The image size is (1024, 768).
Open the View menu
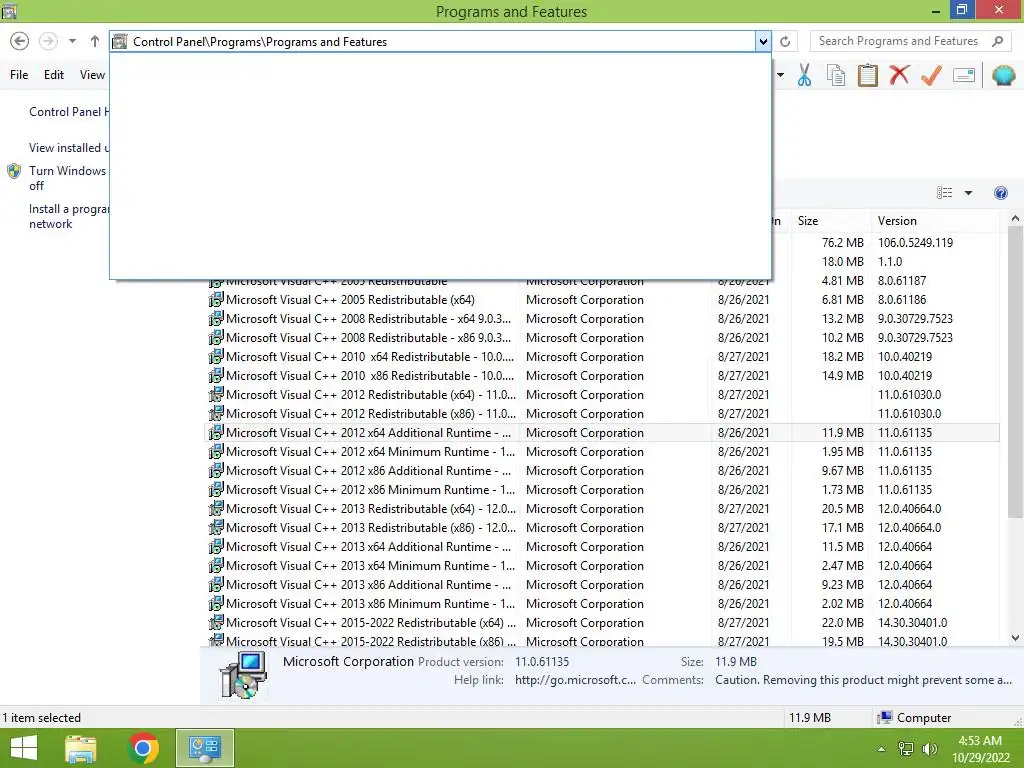[x=92, y=74]
